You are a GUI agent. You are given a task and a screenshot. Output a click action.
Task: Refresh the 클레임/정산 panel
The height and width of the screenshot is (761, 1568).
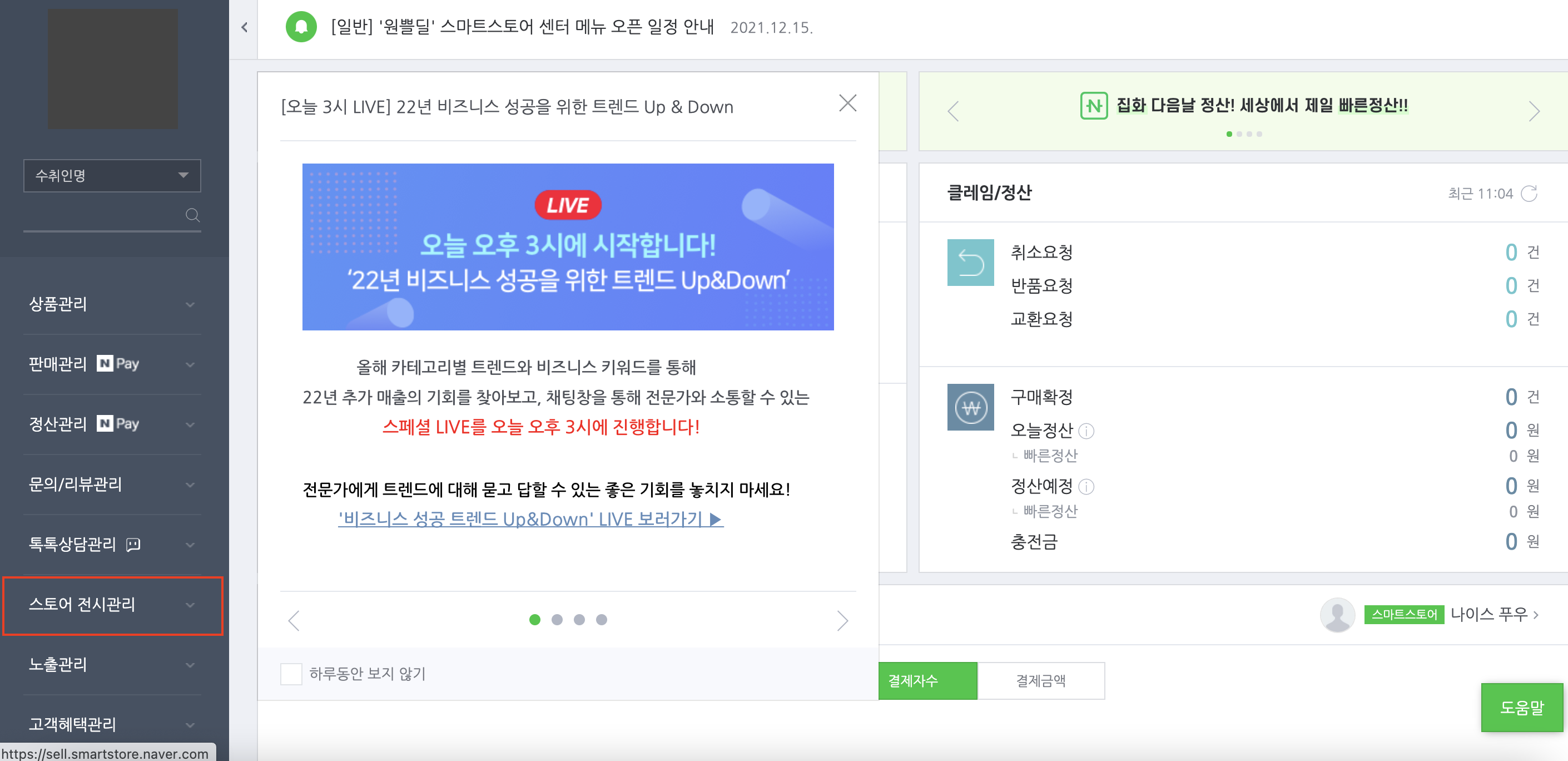pos(1529,194)
